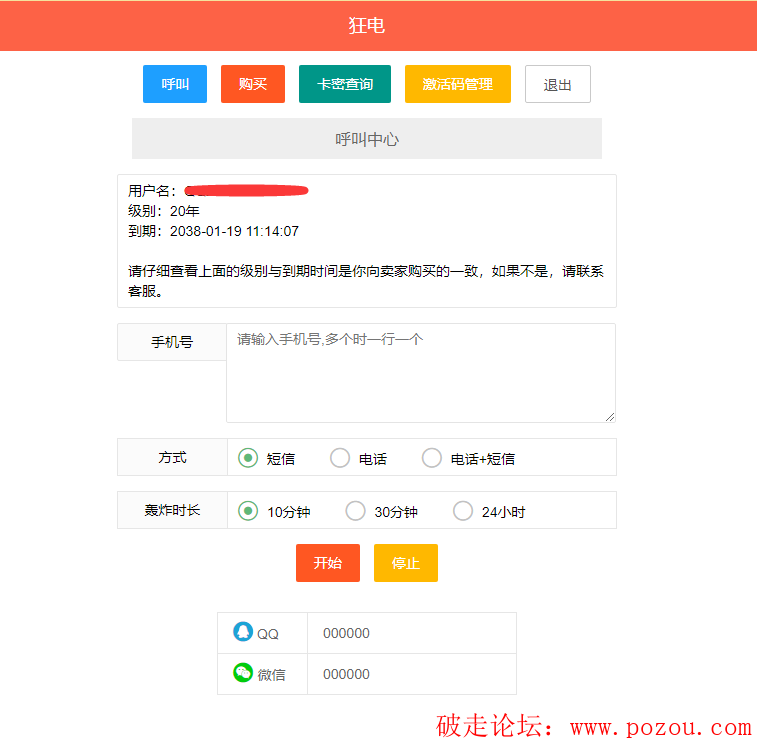The width and height of the screenshot is (757, 743).
Task: Open 激活码管理 in the navigation
Action: (457, 84)
